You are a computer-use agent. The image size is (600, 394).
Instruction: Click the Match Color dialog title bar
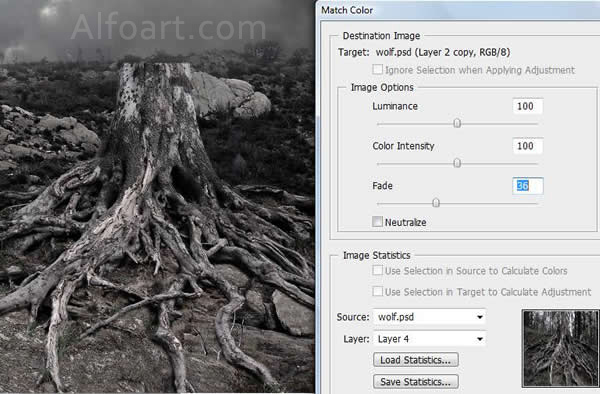point(458,10)
